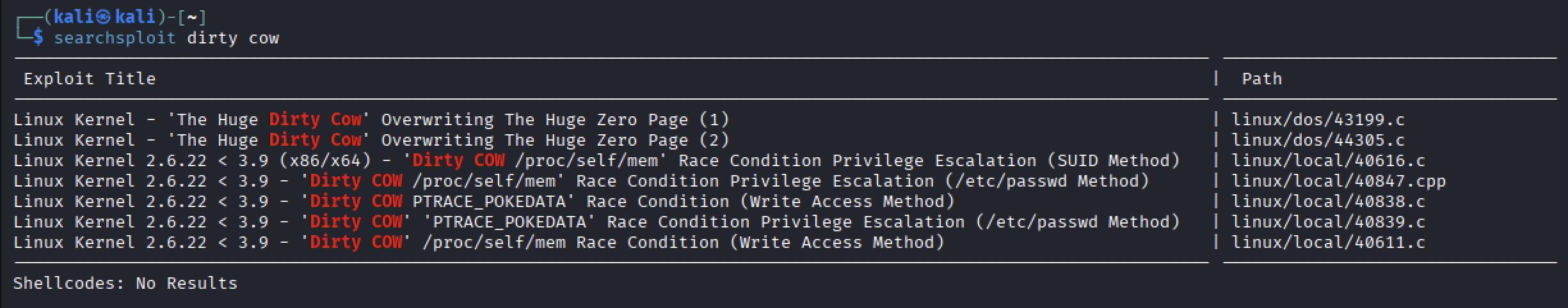Select the searchsploit command word

pyautogui.click(x=115, y=38)
